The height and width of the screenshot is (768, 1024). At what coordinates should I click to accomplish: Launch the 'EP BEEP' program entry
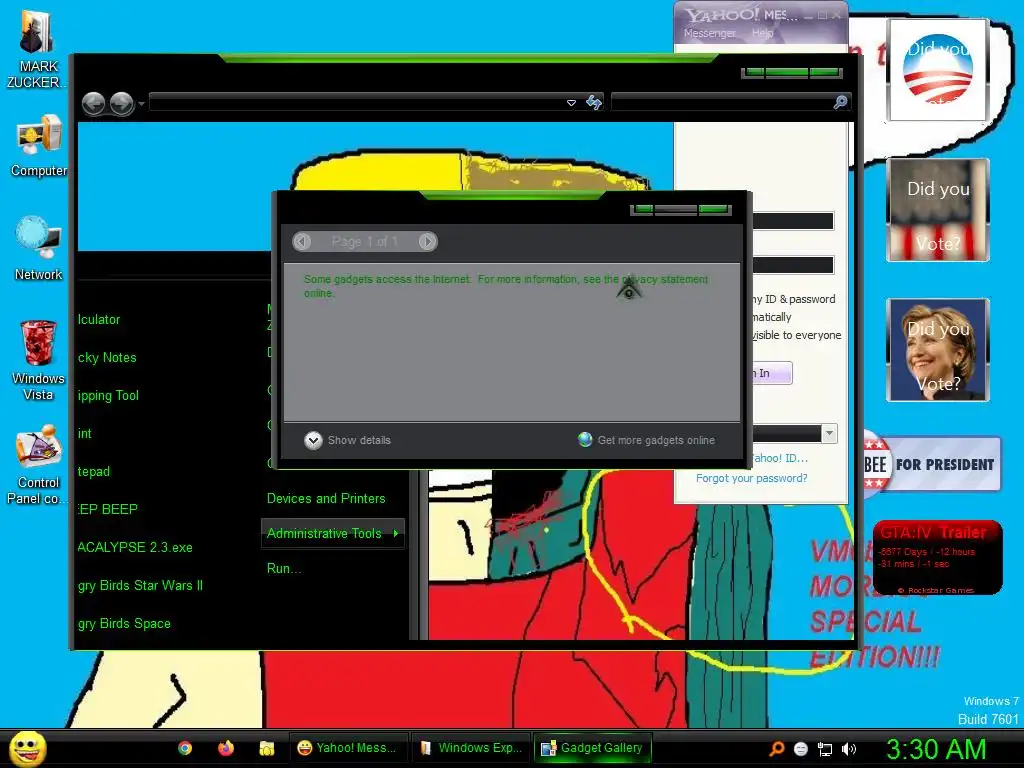pos(108,509)
